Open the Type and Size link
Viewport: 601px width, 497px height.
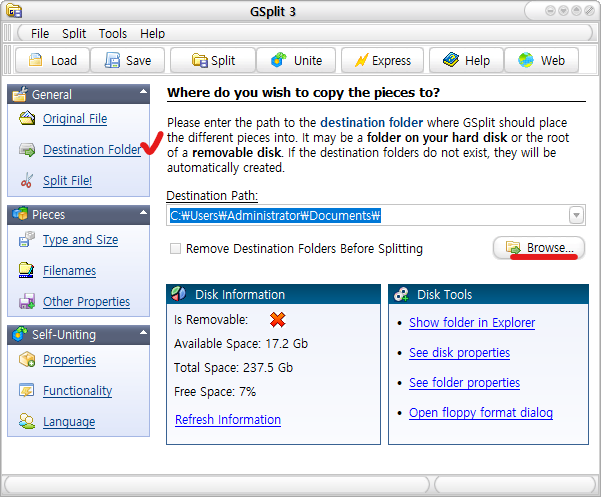pyautogui.click(x=80, y=240)
